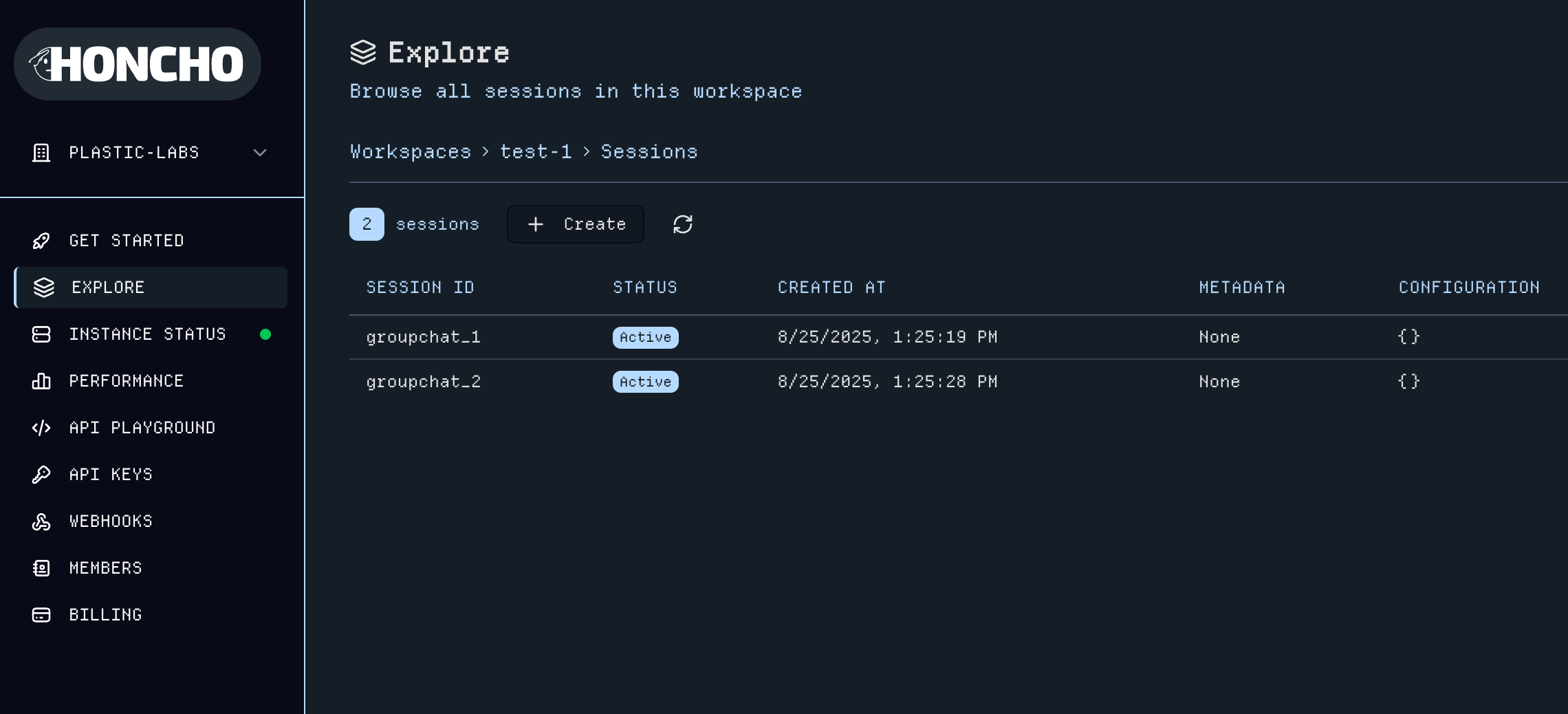Image resolution: width=1568 pixels, height=714 pixels.
Task: Click the server icon for Instance Status
Action: click(41, 334)
